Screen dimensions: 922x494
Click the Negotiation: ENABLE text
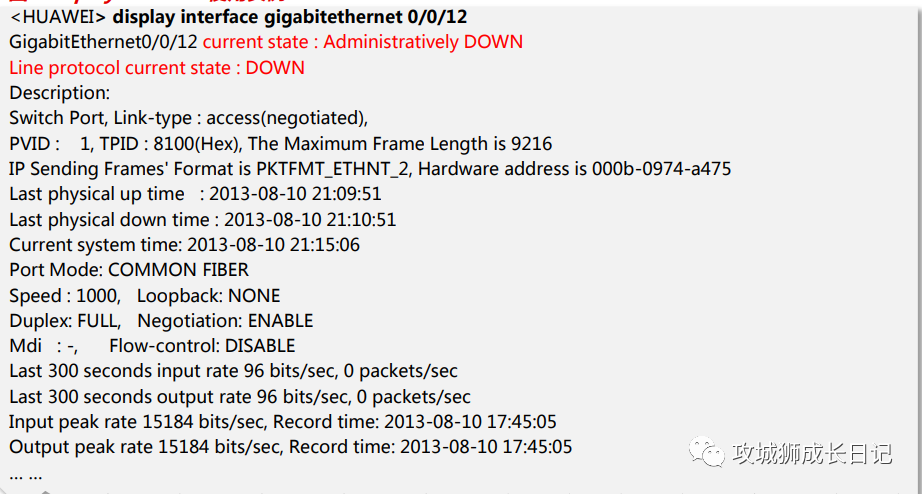coord(225,321)
